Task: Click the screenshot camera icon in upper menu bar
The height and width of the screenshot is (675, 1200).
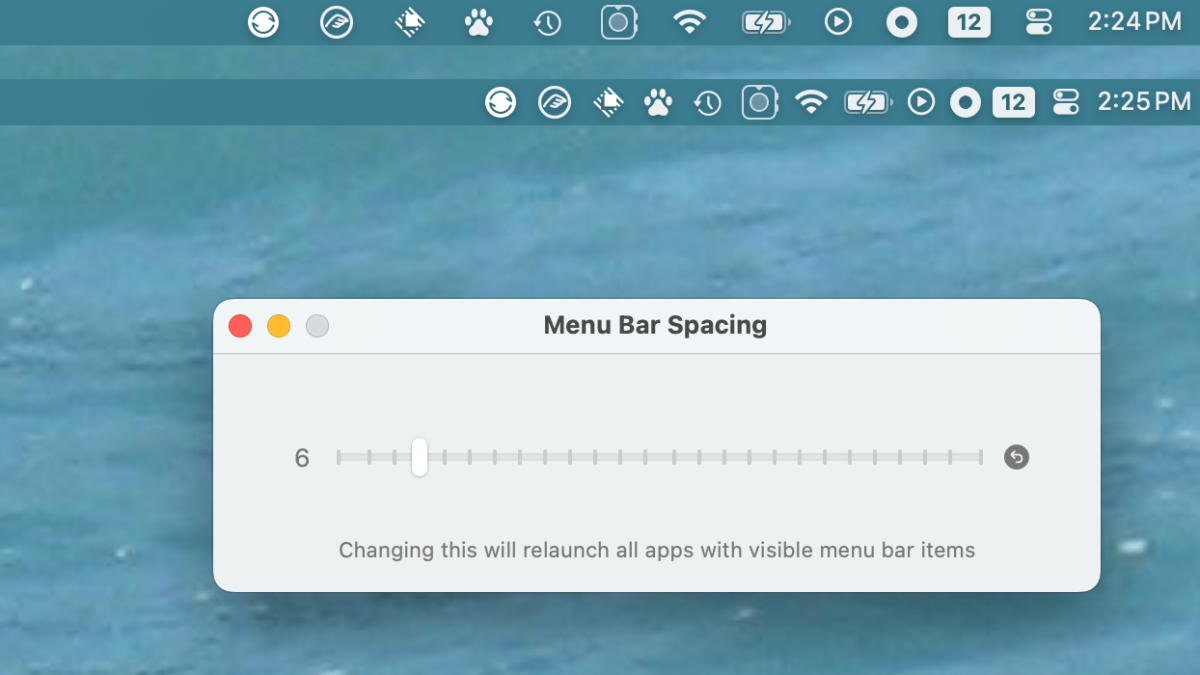Action: click(619, 22)
